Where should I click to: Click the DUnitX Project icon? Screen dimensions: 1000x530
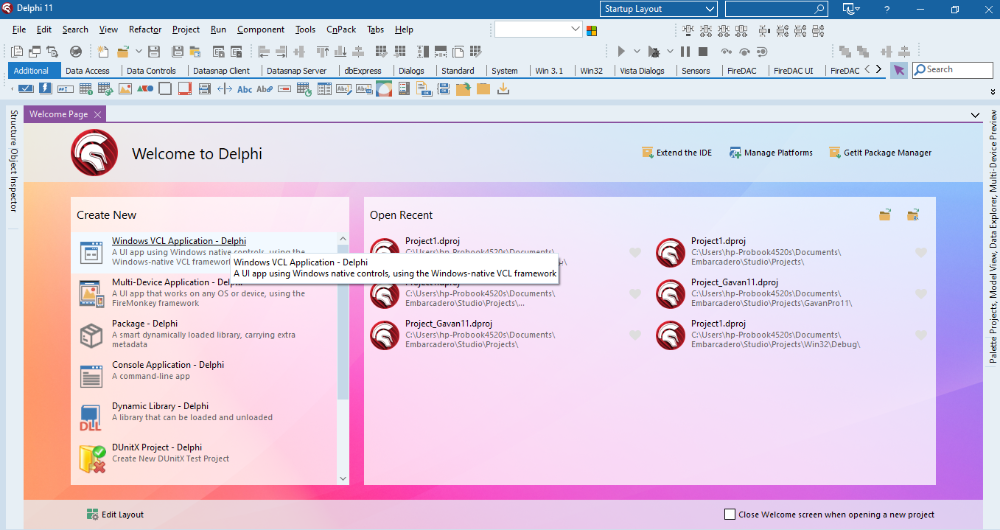coord(92,459)
